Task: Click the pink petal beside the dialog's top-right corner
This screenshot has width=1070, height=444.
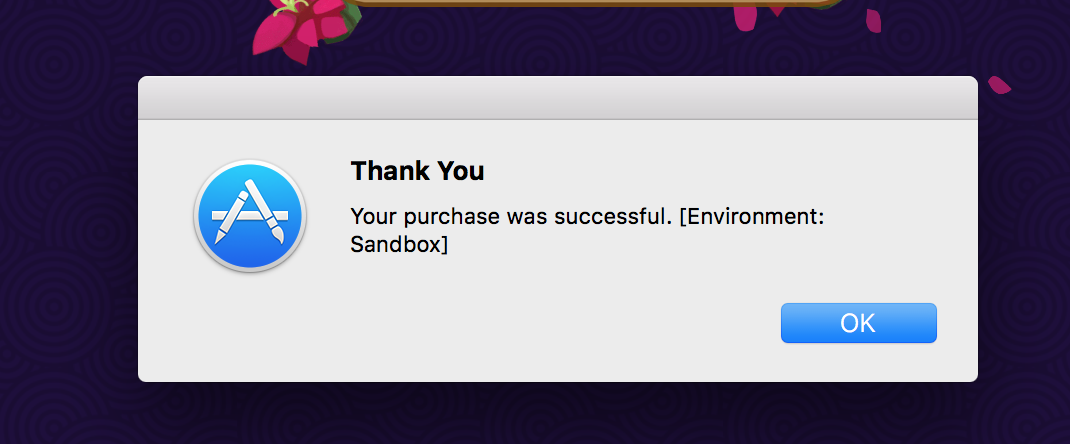Action: (x=999, y=85)
